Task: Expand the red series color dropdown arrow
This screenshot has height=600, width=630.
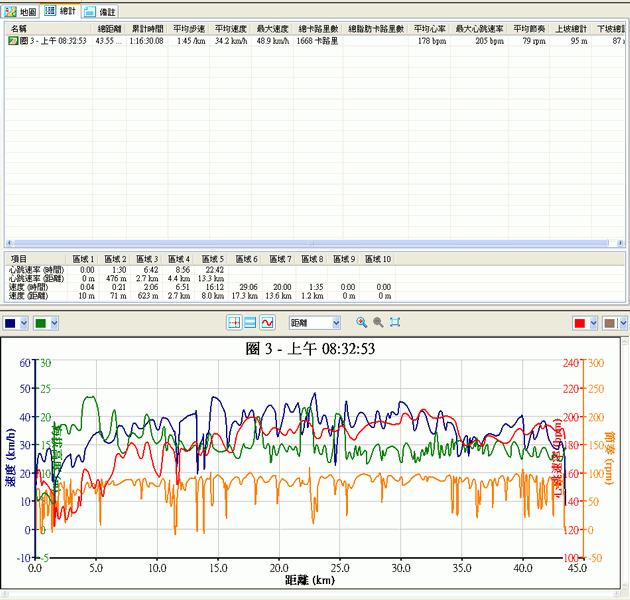Action: 592,323
